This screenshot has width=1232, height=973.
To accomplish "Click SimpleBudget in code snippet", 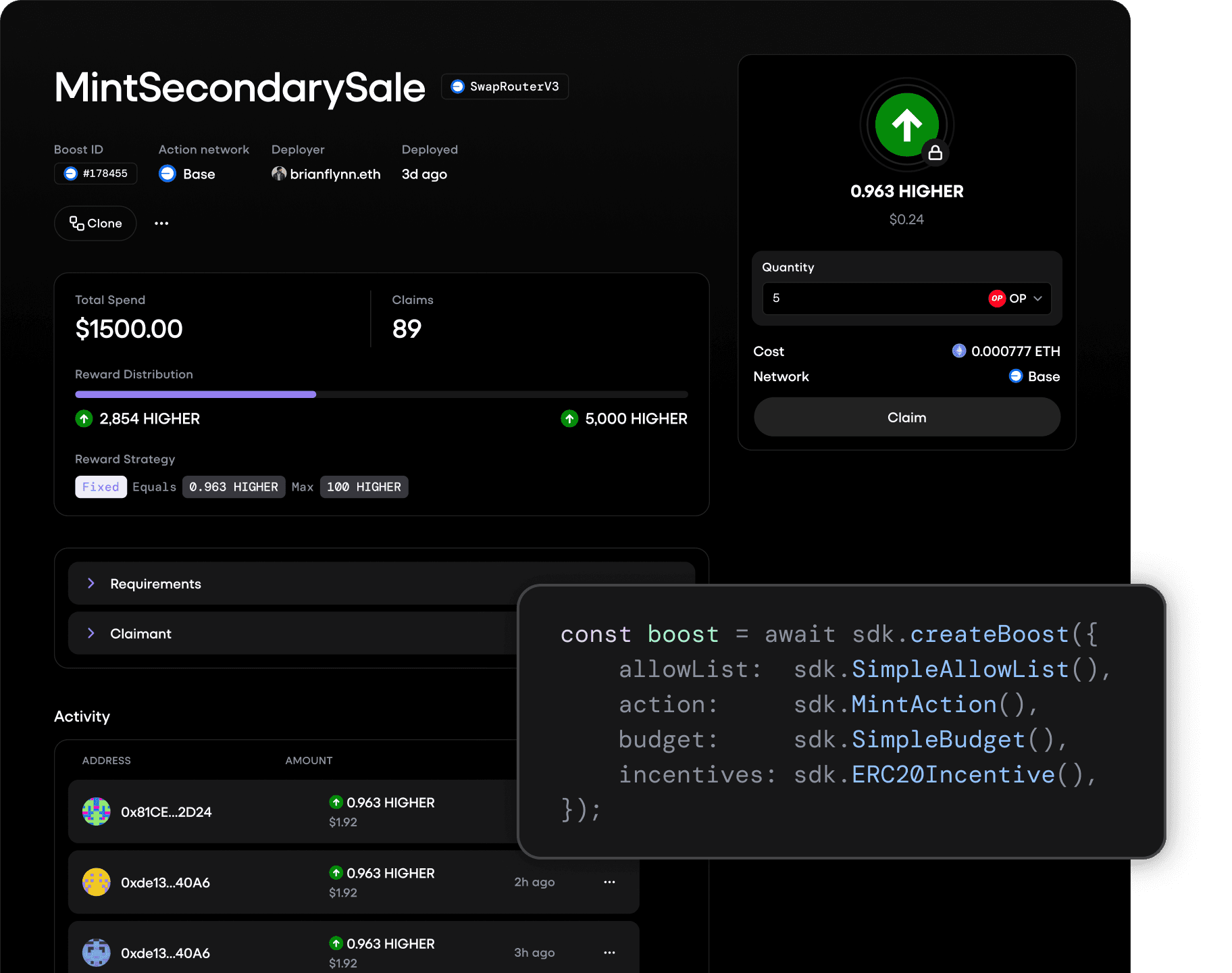I will pos(938,740).
